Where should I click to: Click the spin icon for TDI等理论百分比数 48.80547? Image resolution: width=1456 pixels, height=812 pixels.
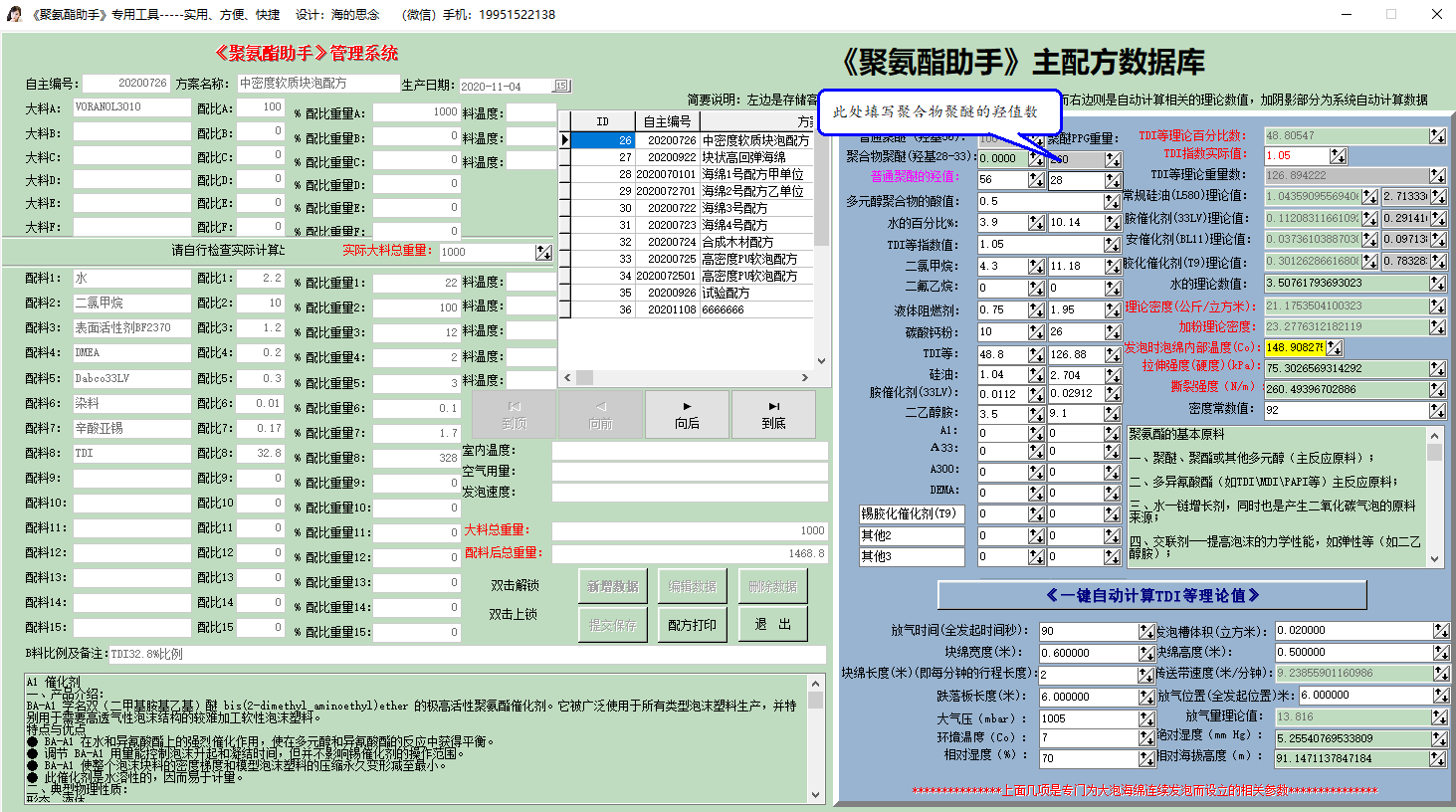(1437, 135)
